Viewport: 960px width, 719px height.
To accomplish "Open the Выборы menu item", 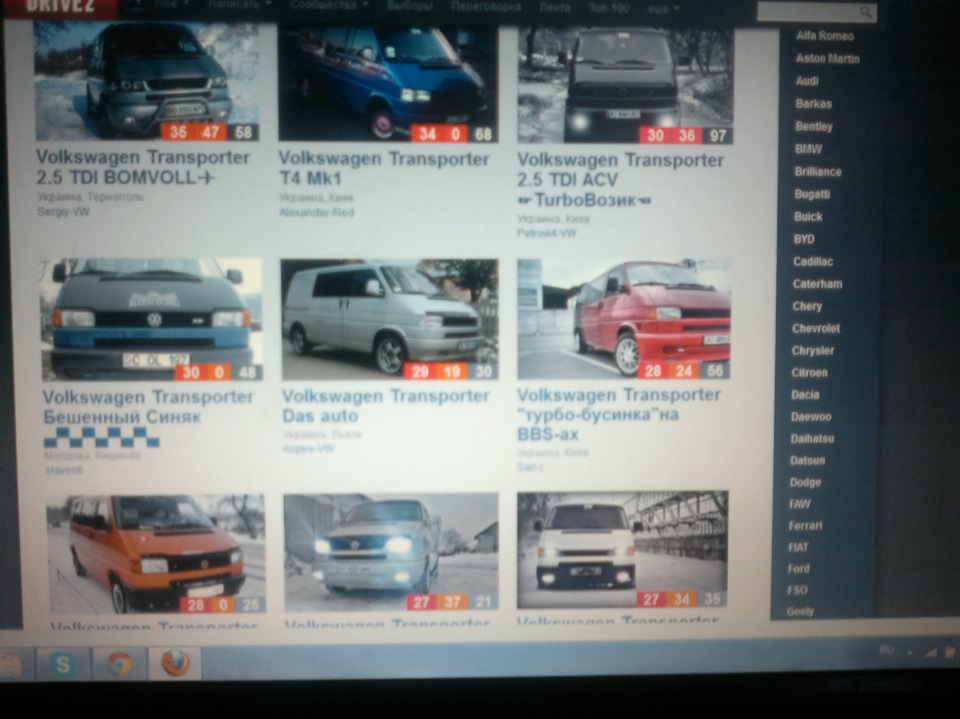I will click(410, 7).
